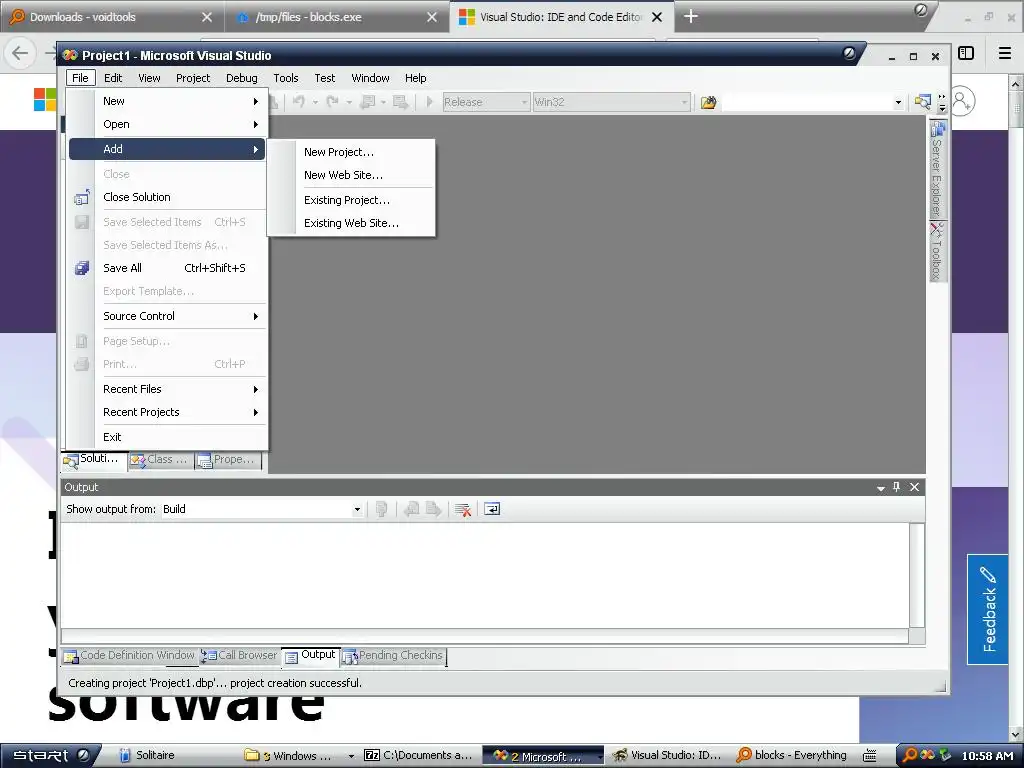Choose Existing Web Site from Add submenu
The width and height of the screenshot is (1024, 768).
[351, 223]
